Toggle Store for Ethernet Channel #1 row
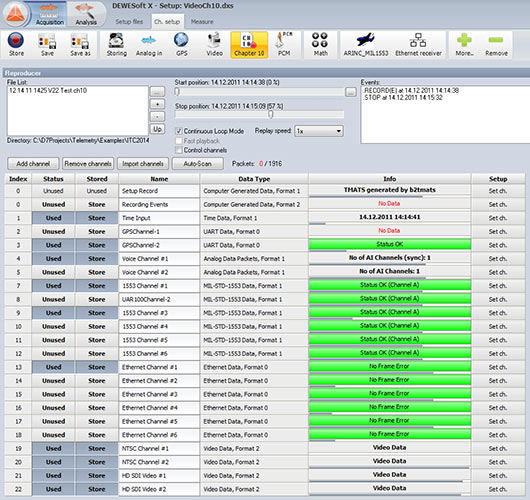Image resolution: width=530 pixels, height=500 pixels. pyautogui.click(x=97, y=367)
